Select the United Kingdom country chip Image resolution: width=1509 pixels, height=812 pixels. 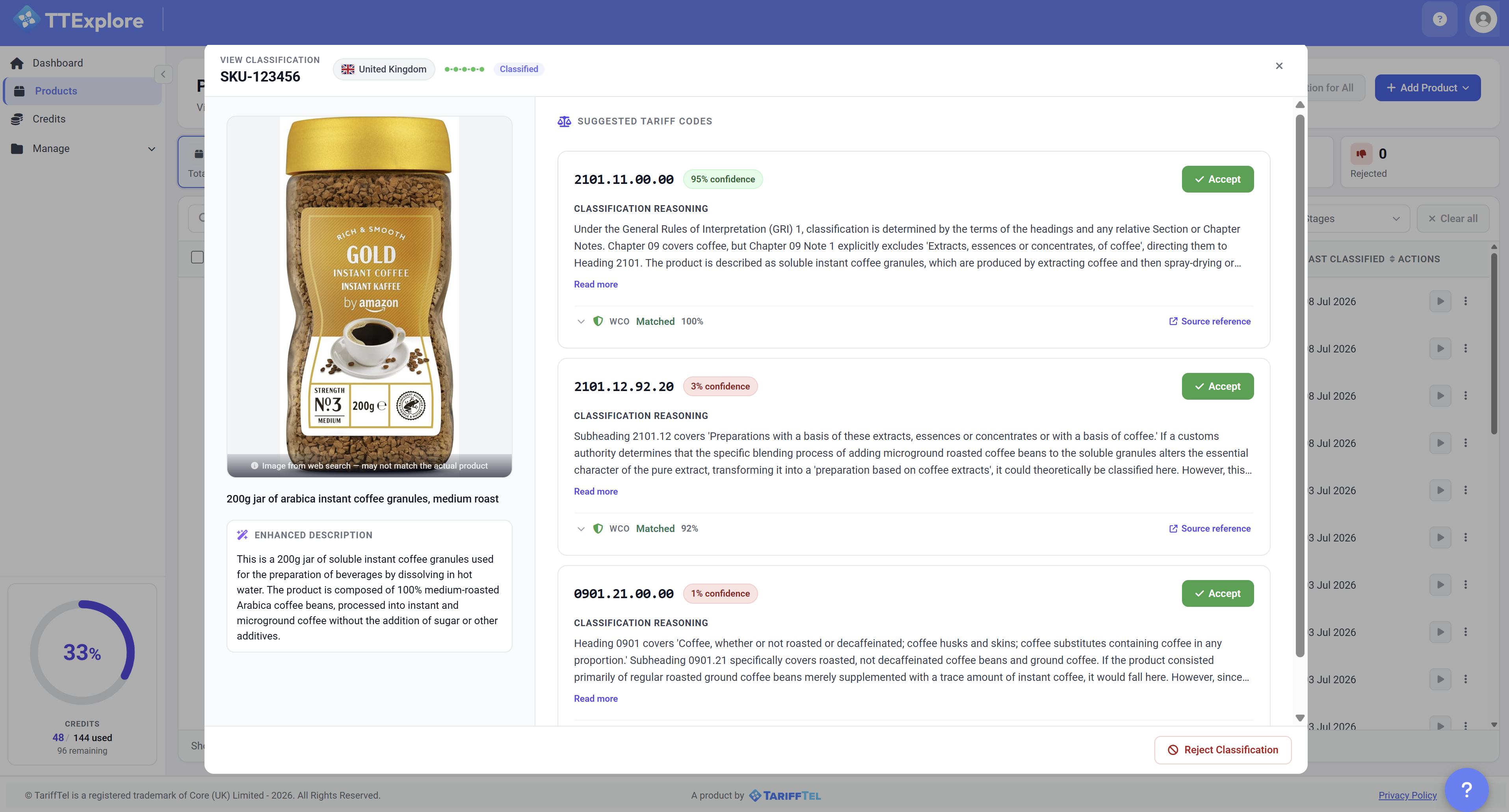pos(384,69)
